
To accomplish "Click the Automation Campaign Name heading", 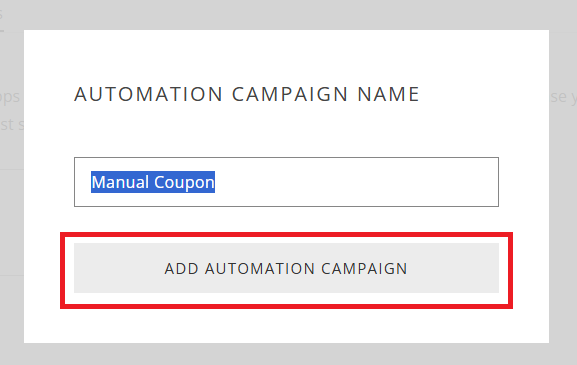I will [247, 94].
